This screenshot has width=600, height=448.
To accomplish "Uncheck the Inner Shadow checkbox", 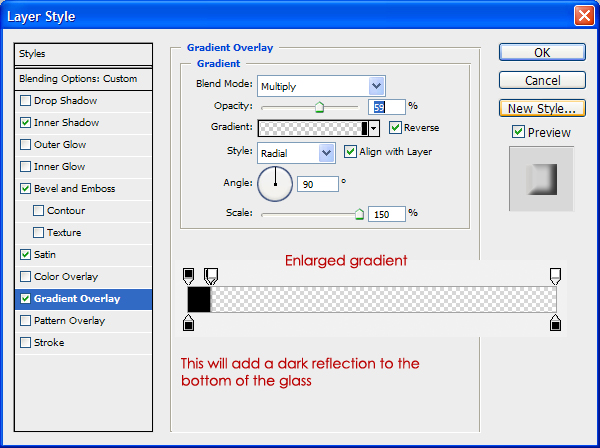I will 25,123.
